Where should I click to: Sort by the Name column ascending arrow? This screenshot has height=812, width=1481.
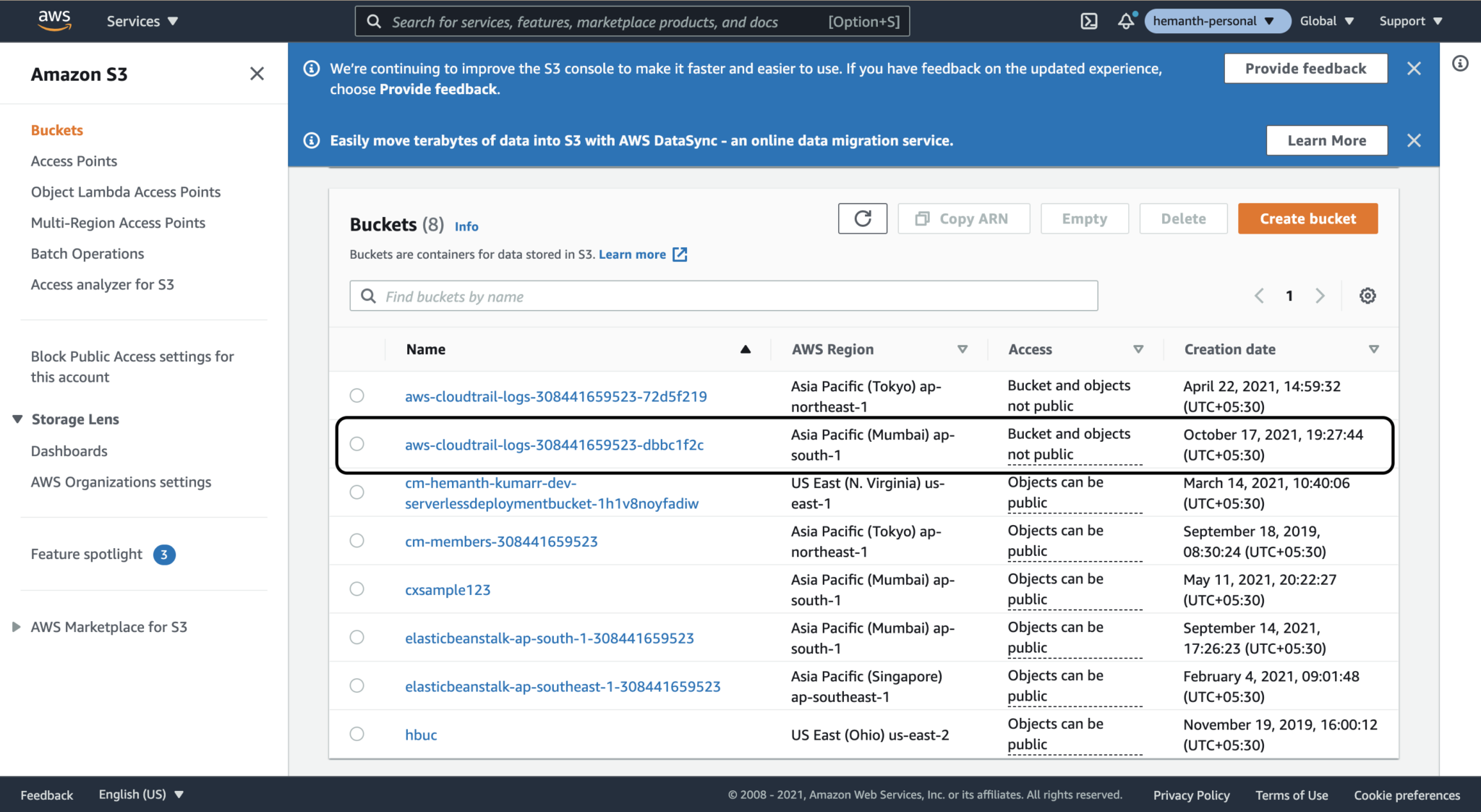coord(746,349)
